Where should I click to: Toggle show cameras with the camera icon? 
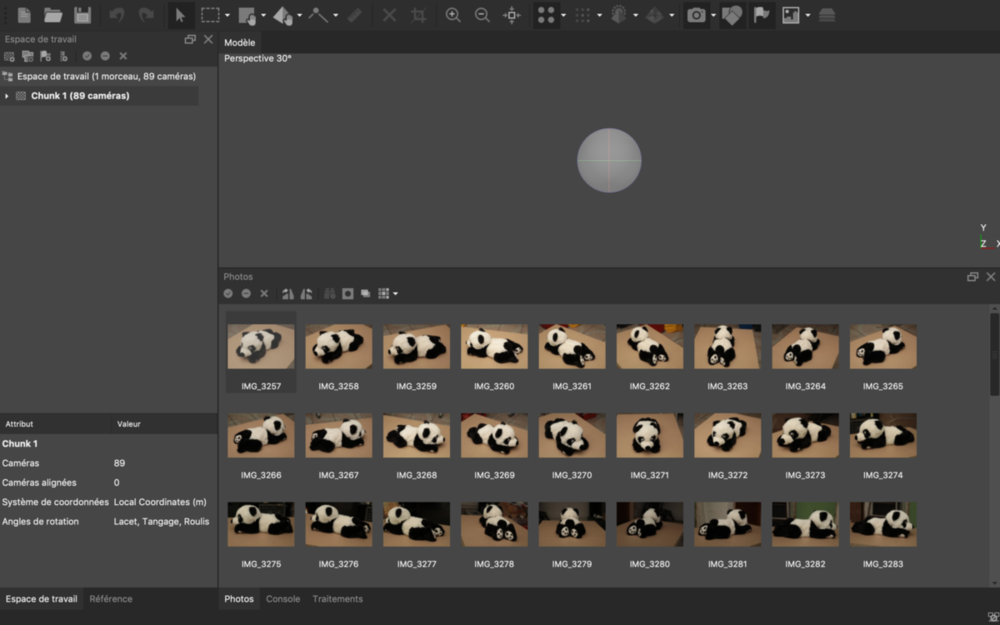(x=696, y=15)
